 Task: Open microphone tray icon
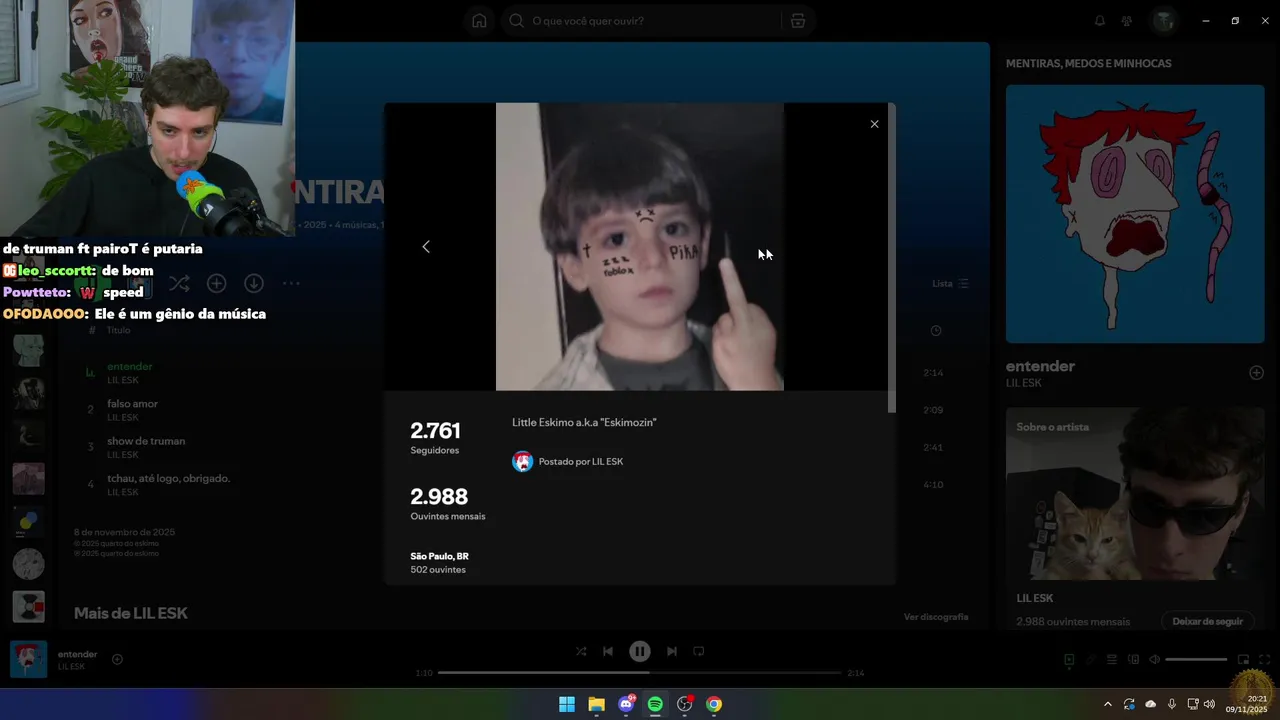point(1172,704)
